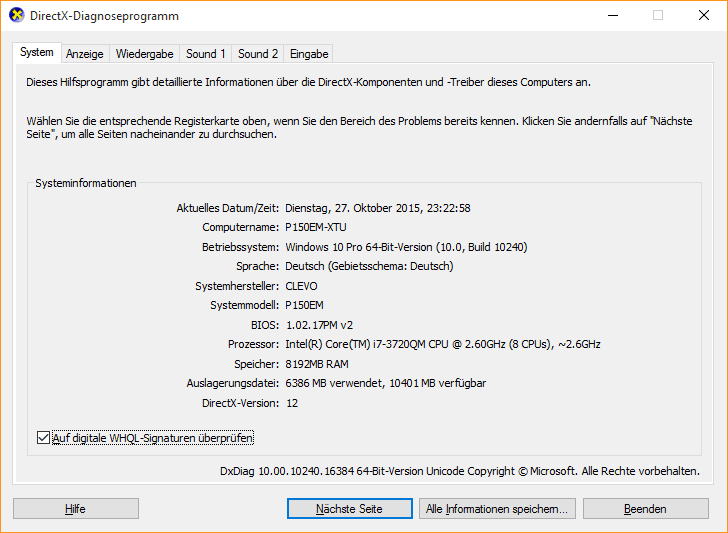Click the Betriebssystem label

point(240,247)
